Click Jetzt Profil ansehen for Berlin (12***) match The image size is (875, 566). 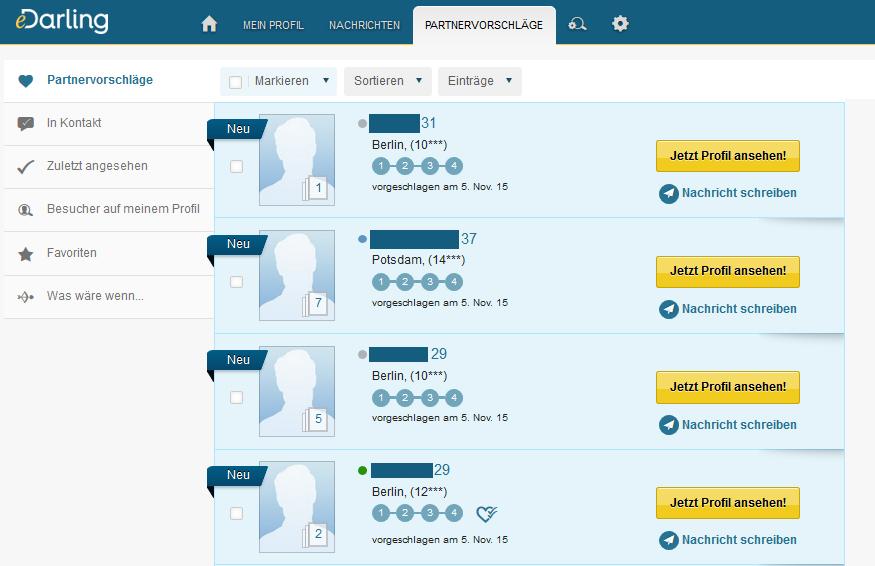[x=728, y=503]
